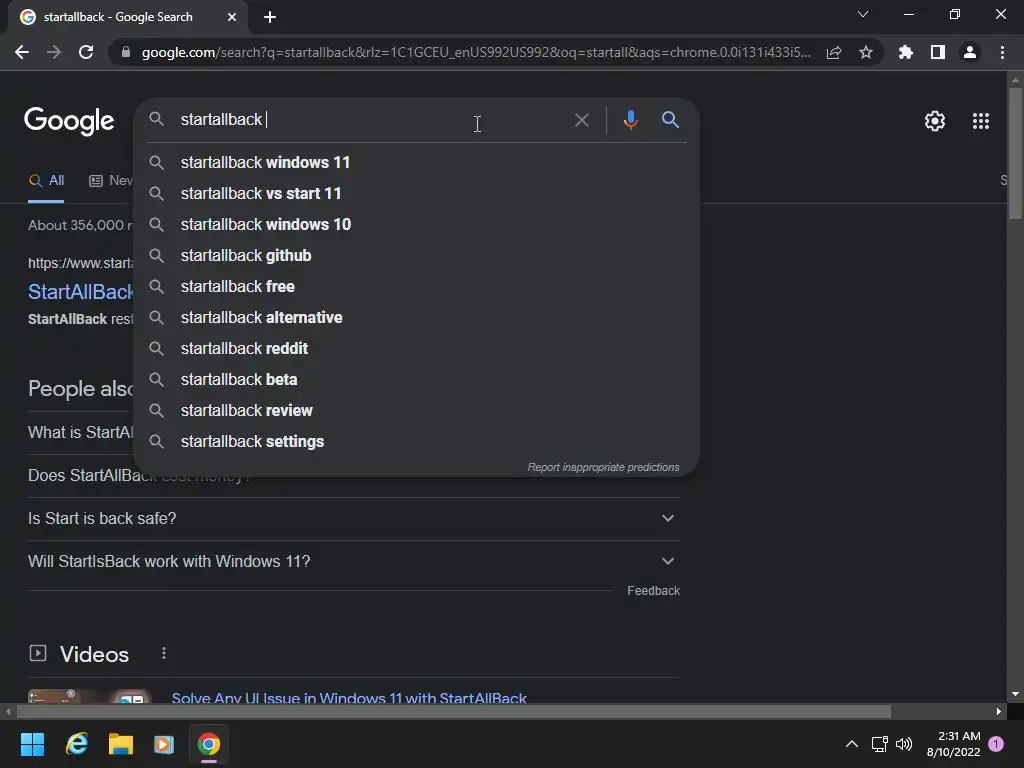Image resolution: width=1024 pixels, height=768 pixels.
Task: Click the vertical scrollbar thumb
Action: click(x=1015, y=153)
